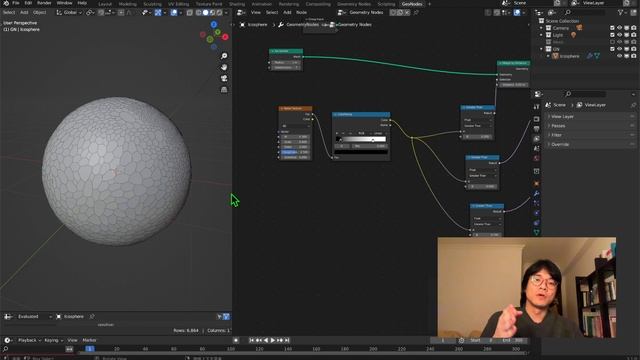Jump to start frame button in timeline
The width and height of the screenshot is (640, 360).
pyautogui.click(x=251, y=340)
